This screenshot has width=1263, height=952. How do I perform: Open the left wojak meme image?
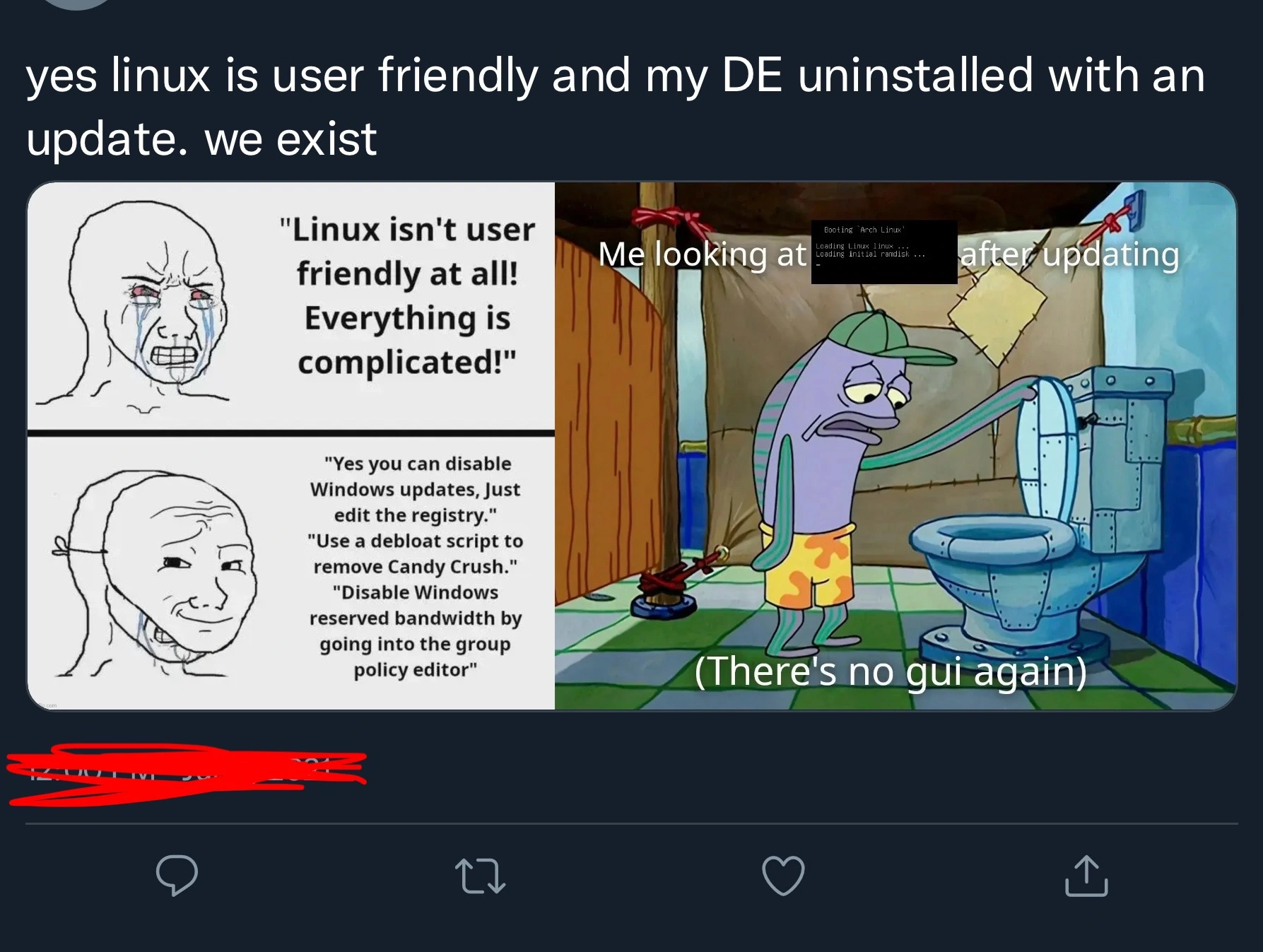(291, 446)
